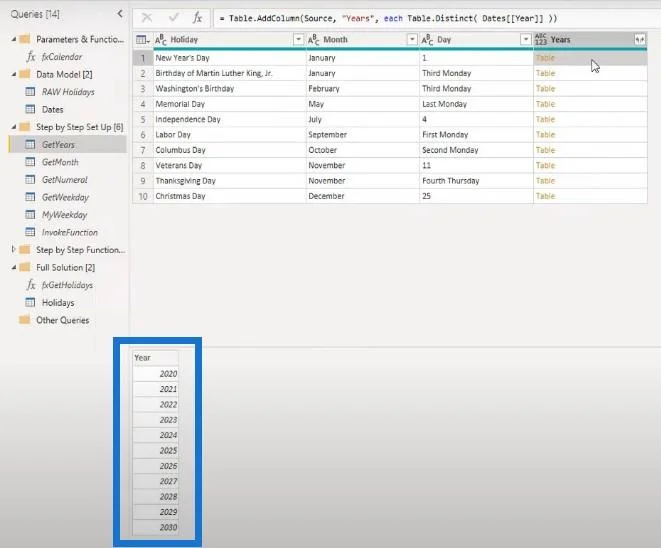Screen dimensions: 661x548
Task: Click the 2020 value in preview table
Action: [156, 374]
